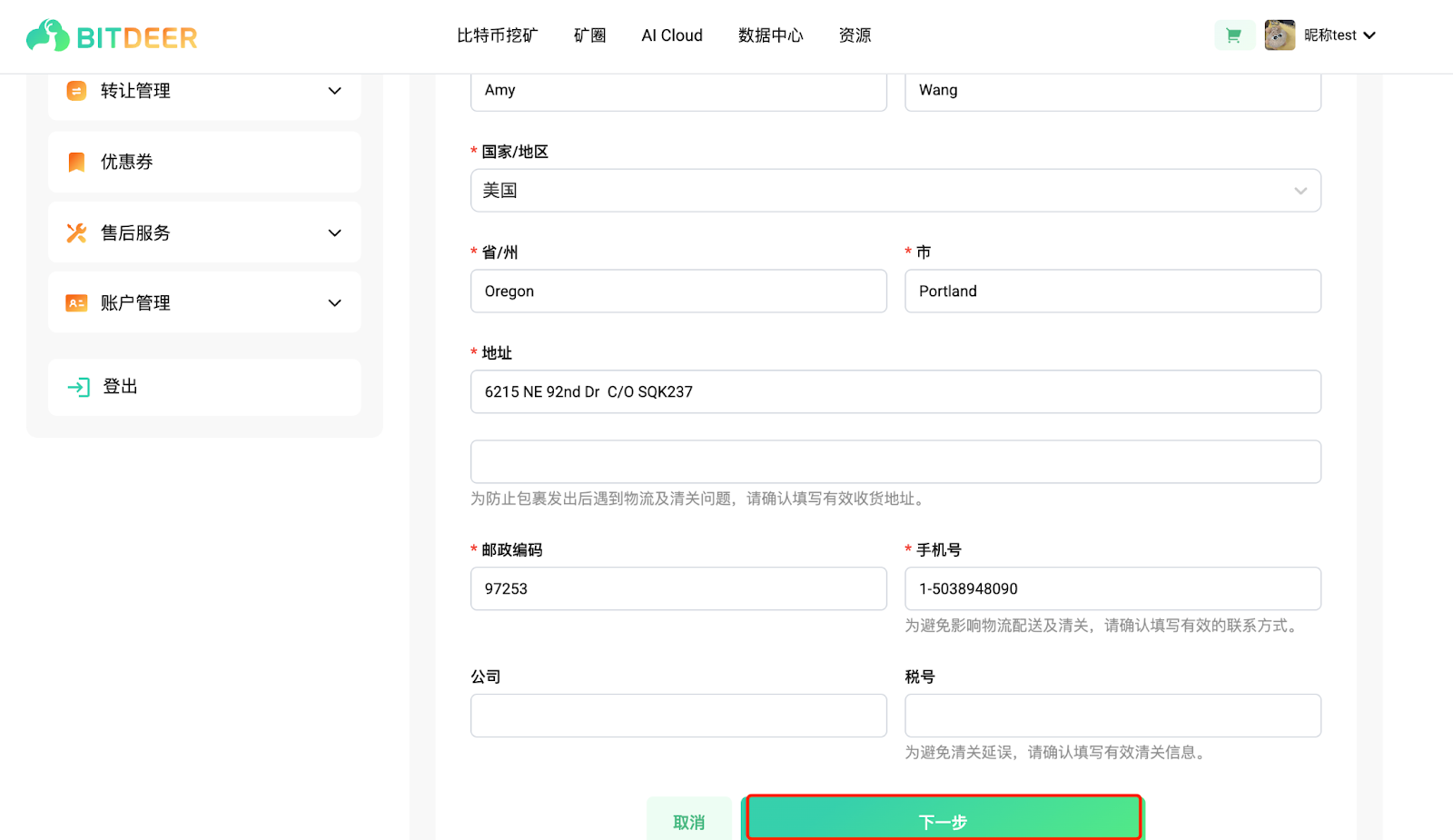Click the 市 field with Portland
The width and height of the screenshot is (1453, 840).
coord(1112,291)
